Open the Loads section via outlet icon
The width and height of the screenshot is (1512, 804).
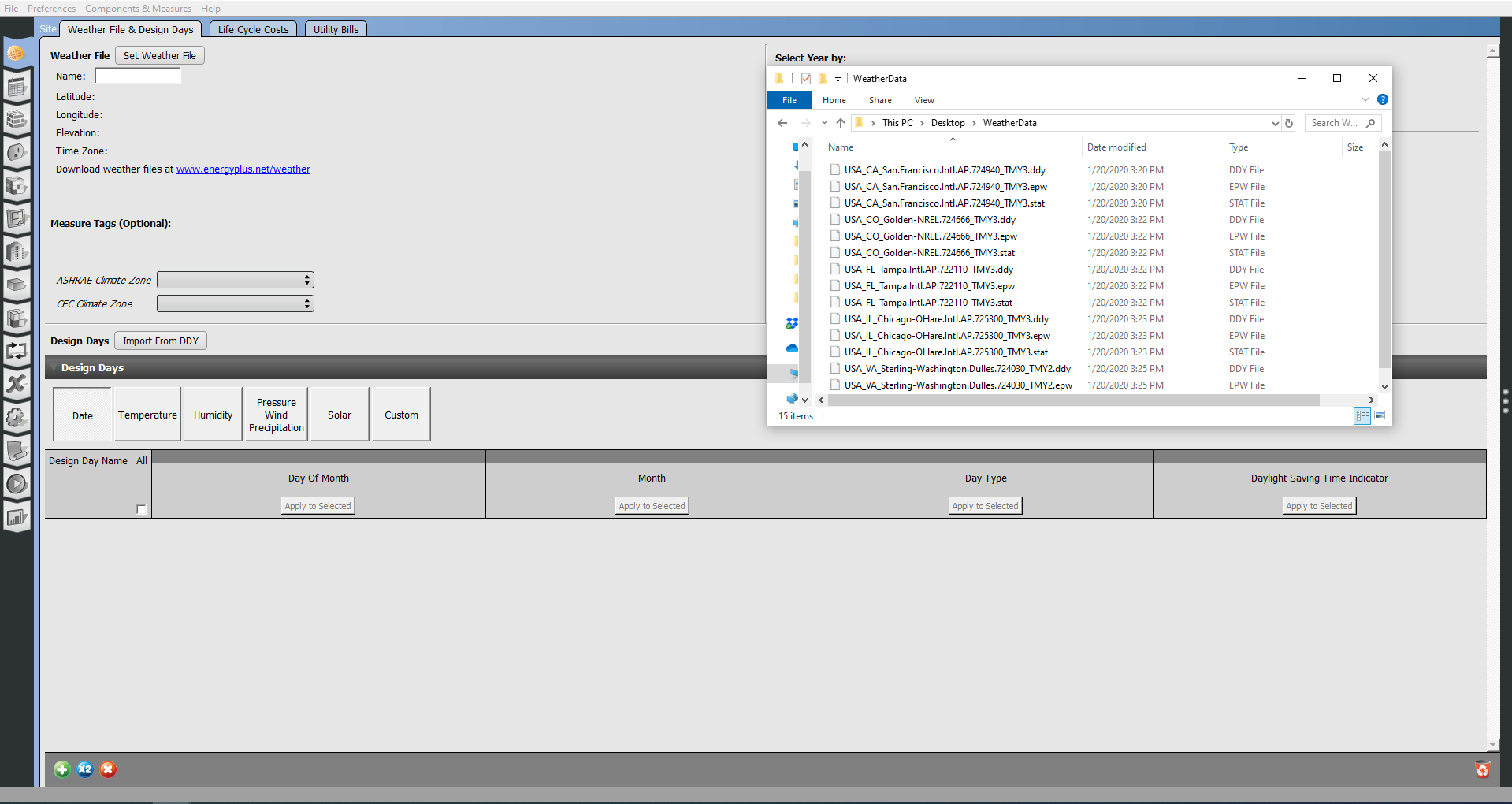17,153
